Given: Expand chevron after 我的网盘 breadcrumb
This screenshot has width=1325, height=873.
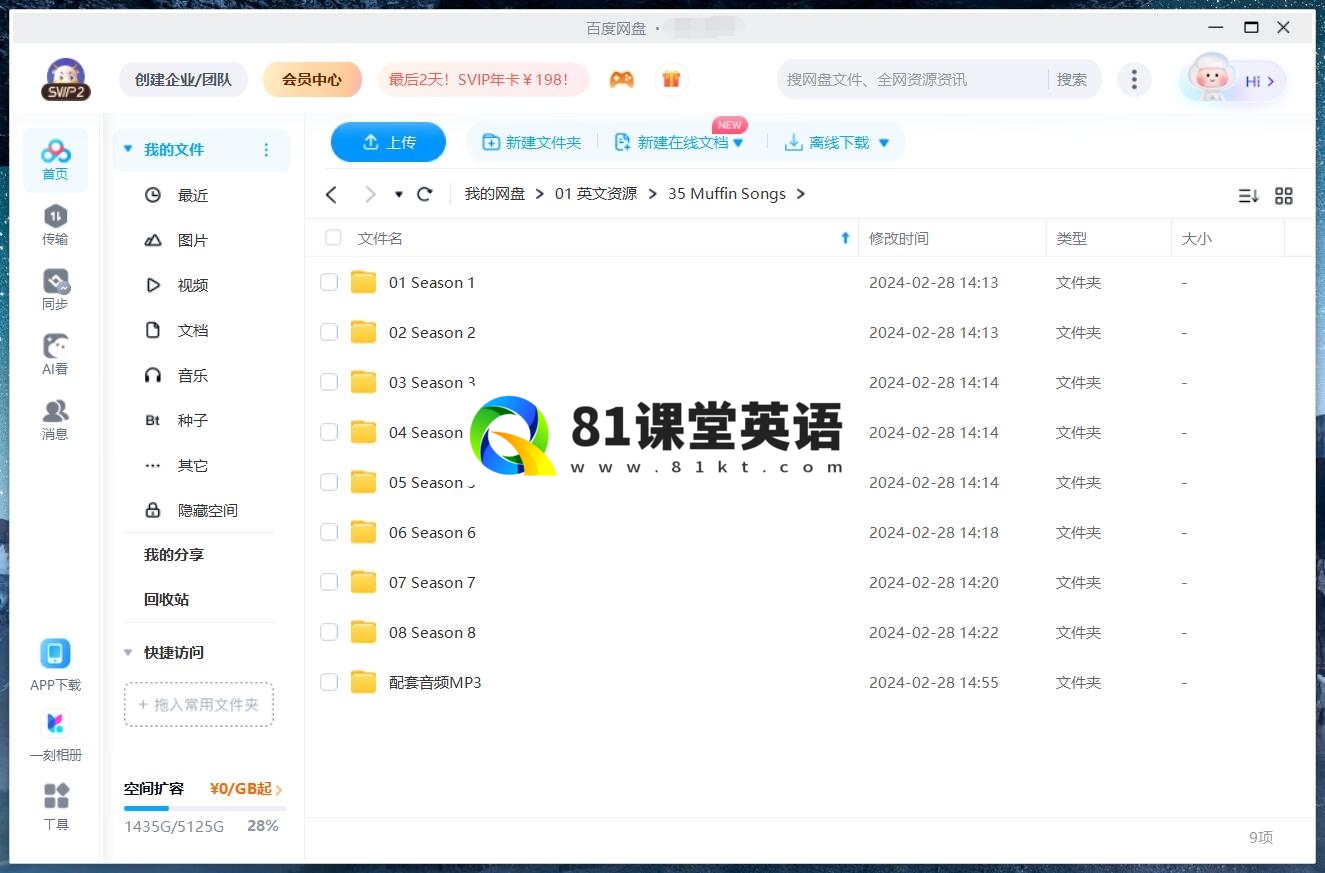Looking at the screenshot, I should (x=540, y=194).
